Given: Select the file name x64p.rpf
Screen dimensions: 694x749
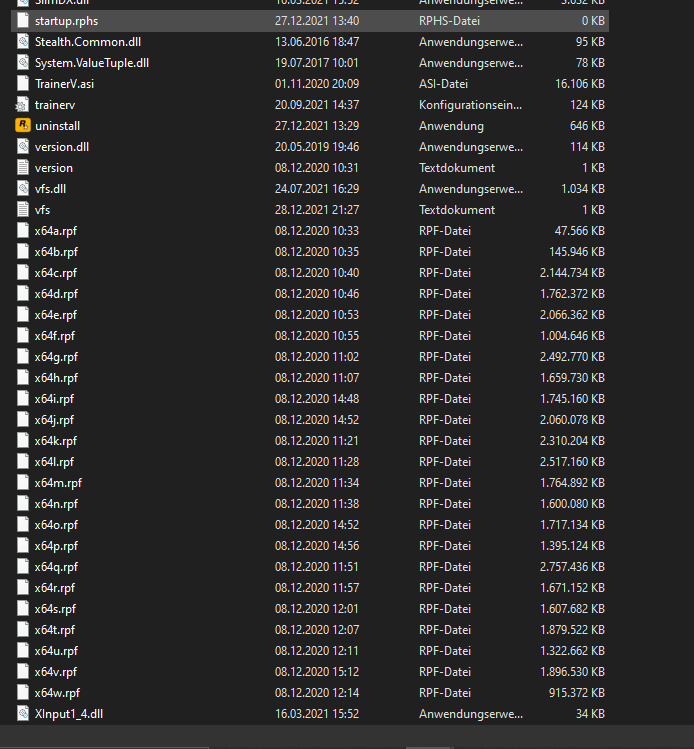Looking at the screenshot, I should point(56,546).
